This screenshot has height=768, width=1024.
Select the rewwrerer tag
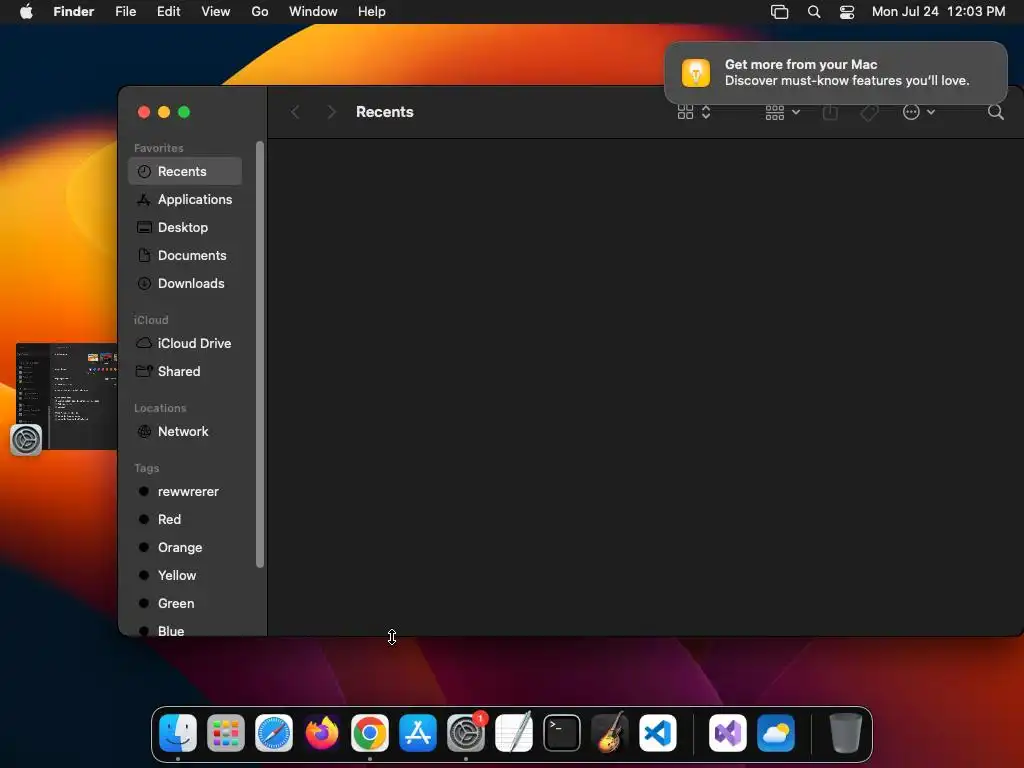185,491
